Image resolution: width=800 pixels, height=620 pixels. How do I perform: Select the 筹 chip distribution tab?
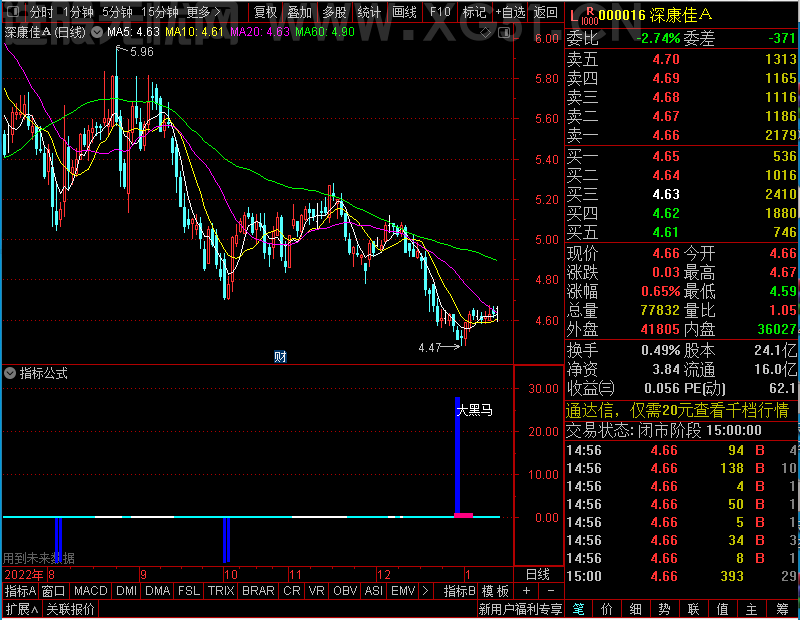point(782,609)
